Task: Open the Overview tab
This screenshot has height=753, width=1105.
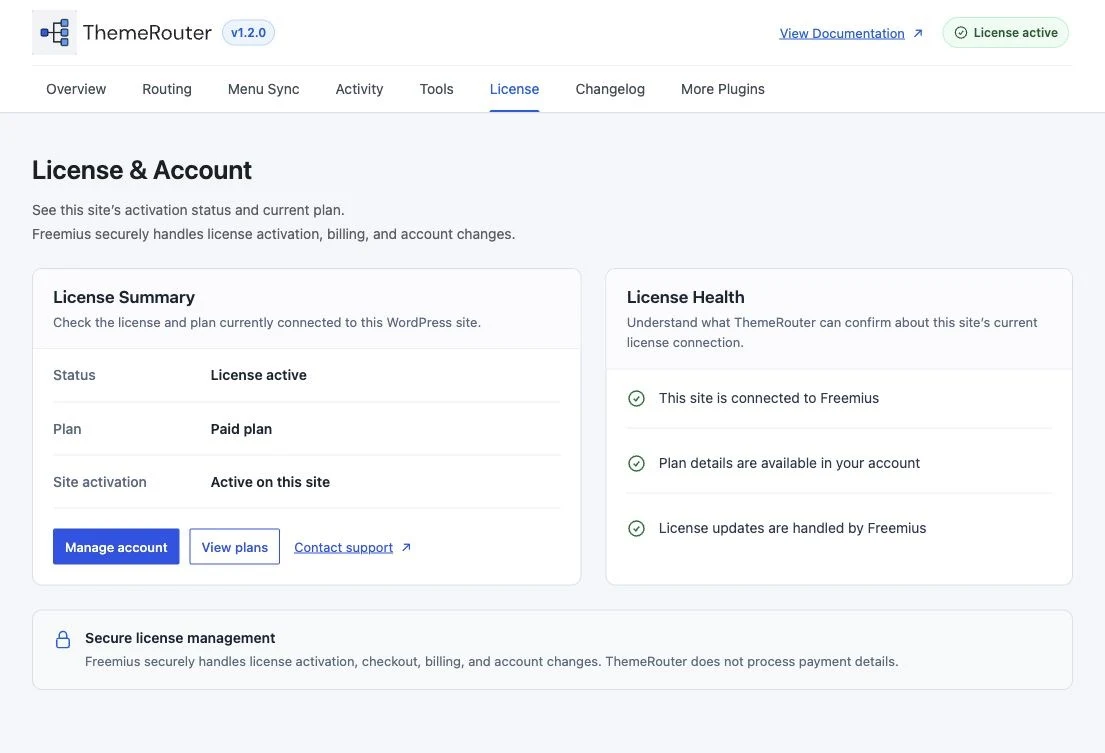Action: [x=76, y=89]
